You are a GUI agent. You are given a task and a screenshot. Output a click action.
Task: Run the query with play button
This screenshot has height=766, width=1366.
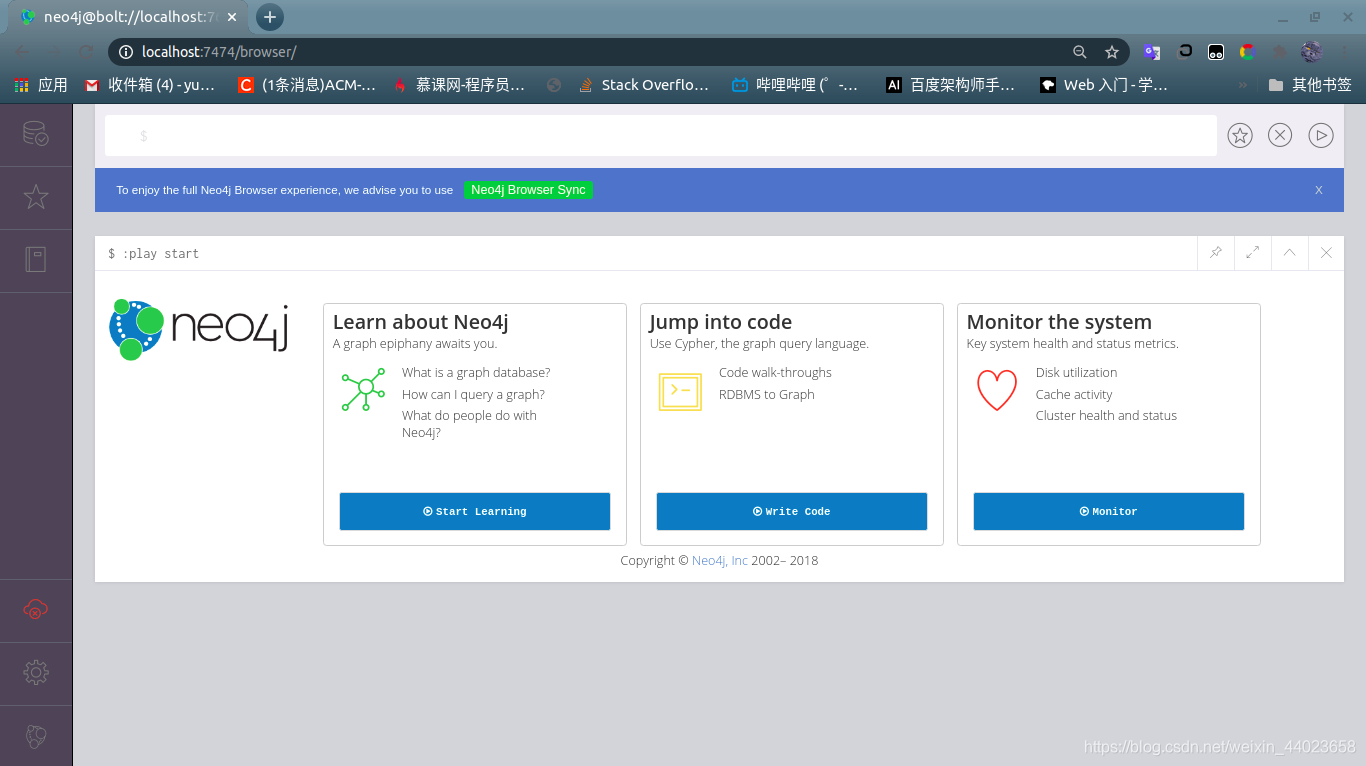(x=1321, y=136)
